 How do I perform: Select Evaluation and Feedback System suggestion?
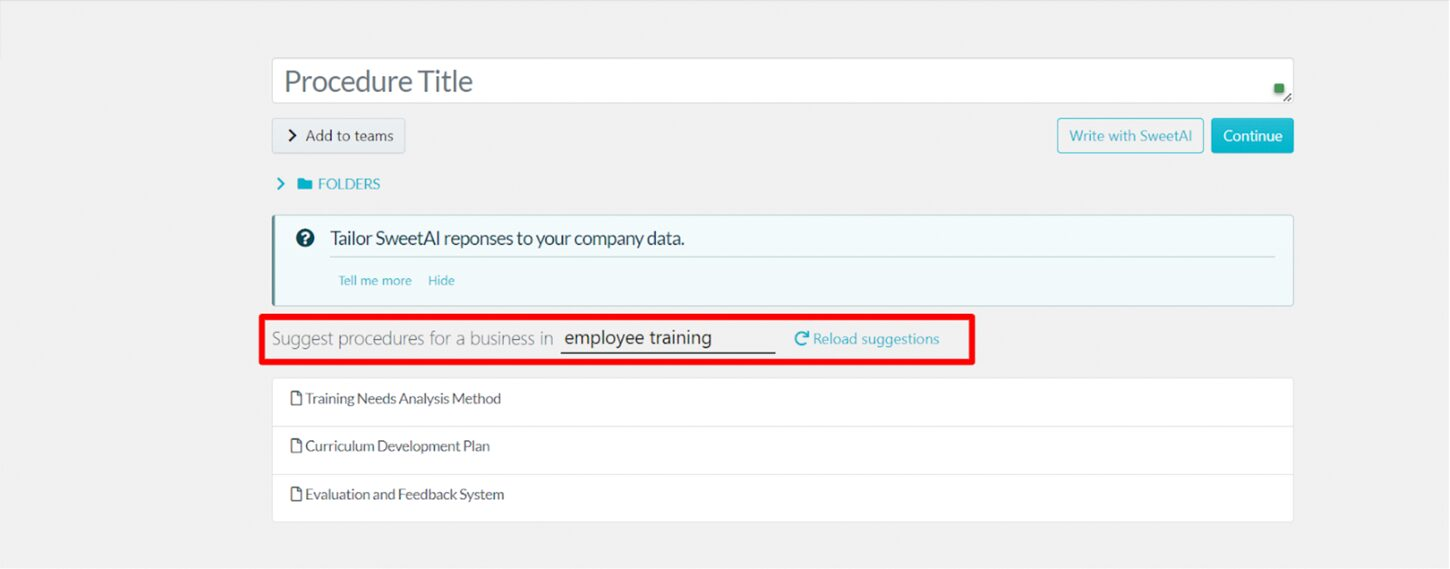click(782, 498)
